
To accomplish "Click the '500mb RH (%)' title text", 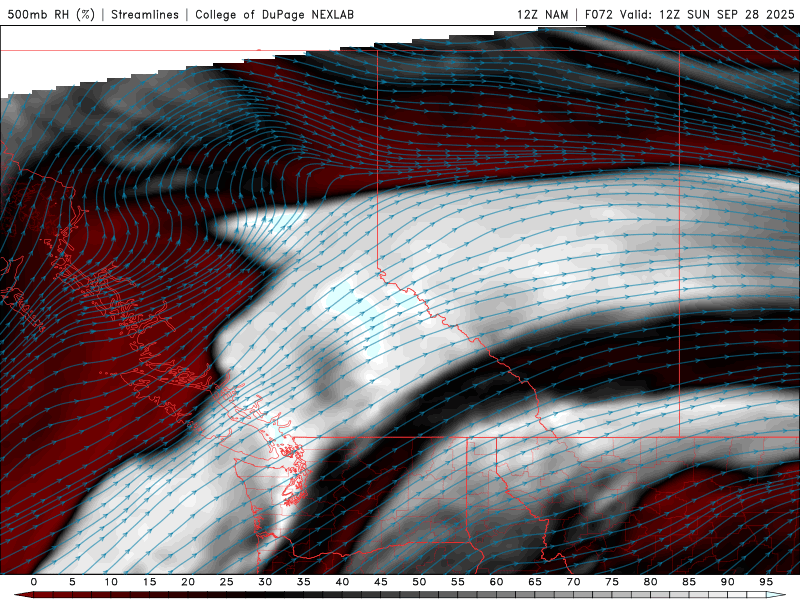I will (x=51, y=14).
